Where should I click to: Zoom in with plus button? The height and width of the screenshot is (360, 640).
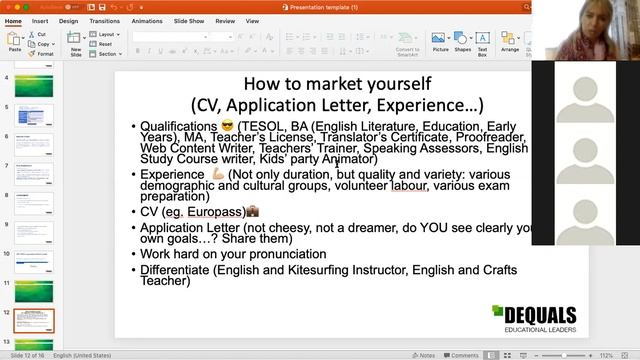[591, 356]
